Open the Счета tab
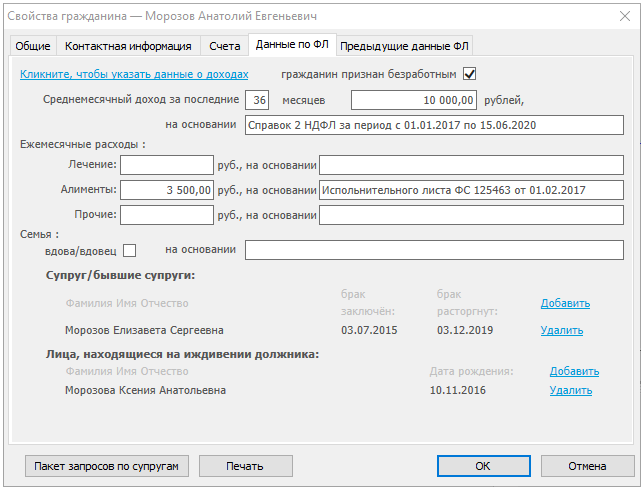This screenshot has width=643, height=489. (224, 46)
